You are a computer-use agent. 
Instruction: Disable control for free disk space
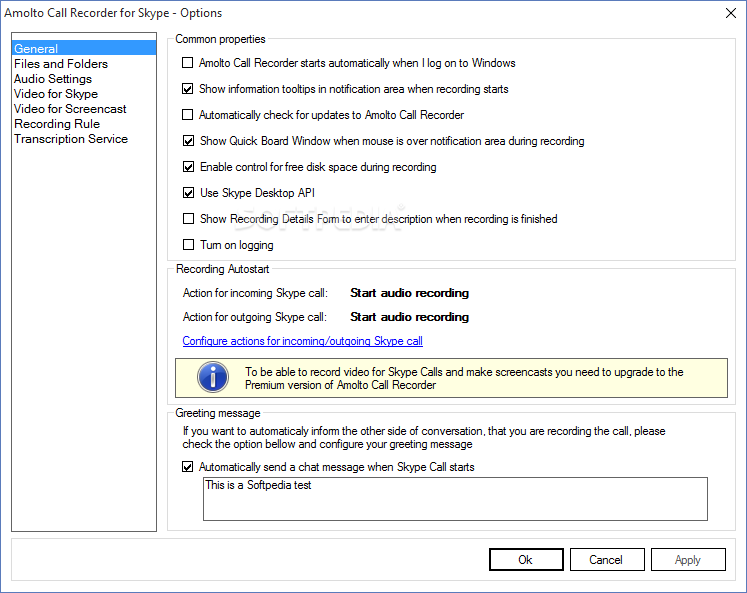point(189,167)
